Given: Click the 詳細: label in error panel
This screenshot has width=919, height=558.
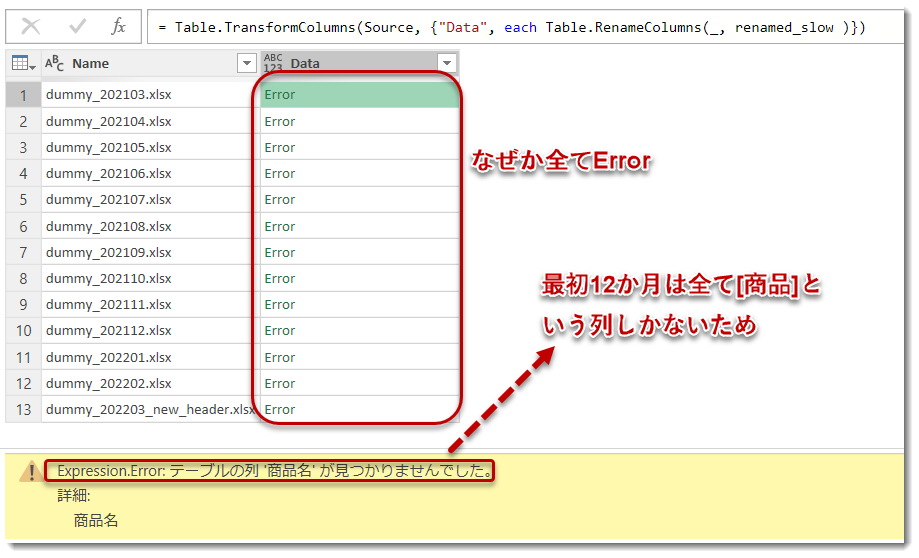Looking at the screenshot, I should [74, 495].
